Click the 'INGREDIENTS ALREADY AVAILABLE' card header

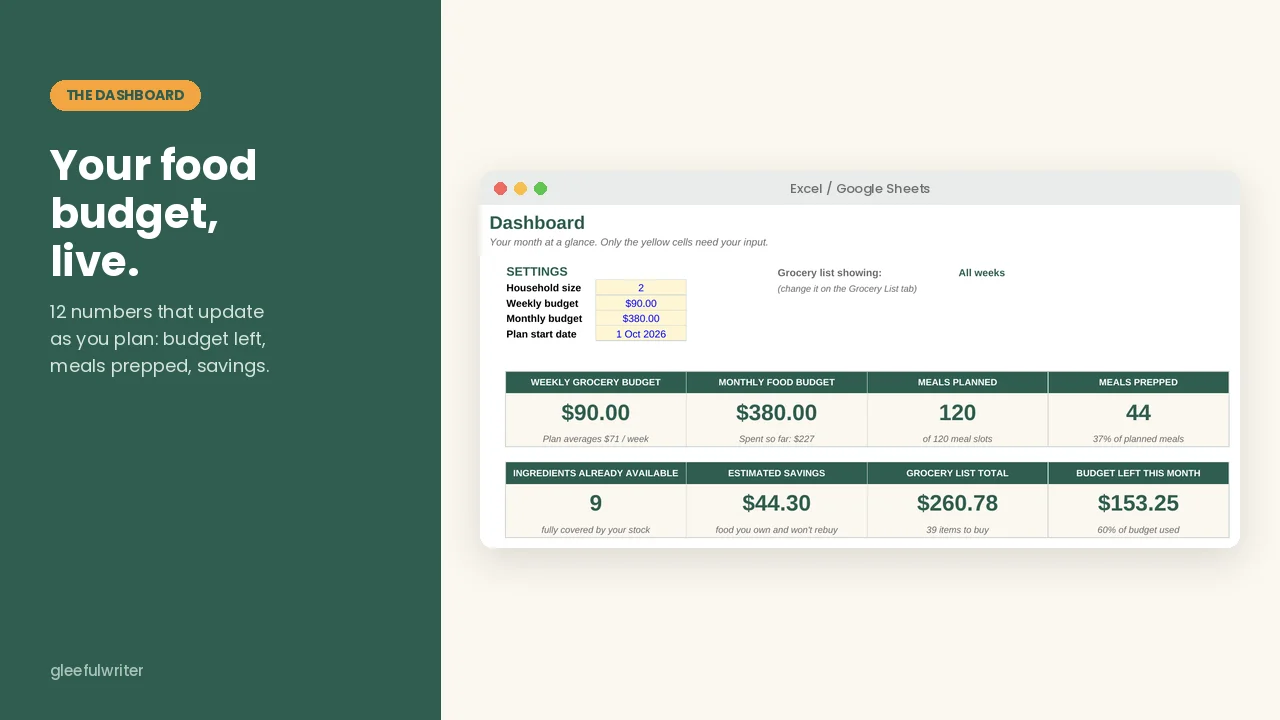[x=596, y=473]
